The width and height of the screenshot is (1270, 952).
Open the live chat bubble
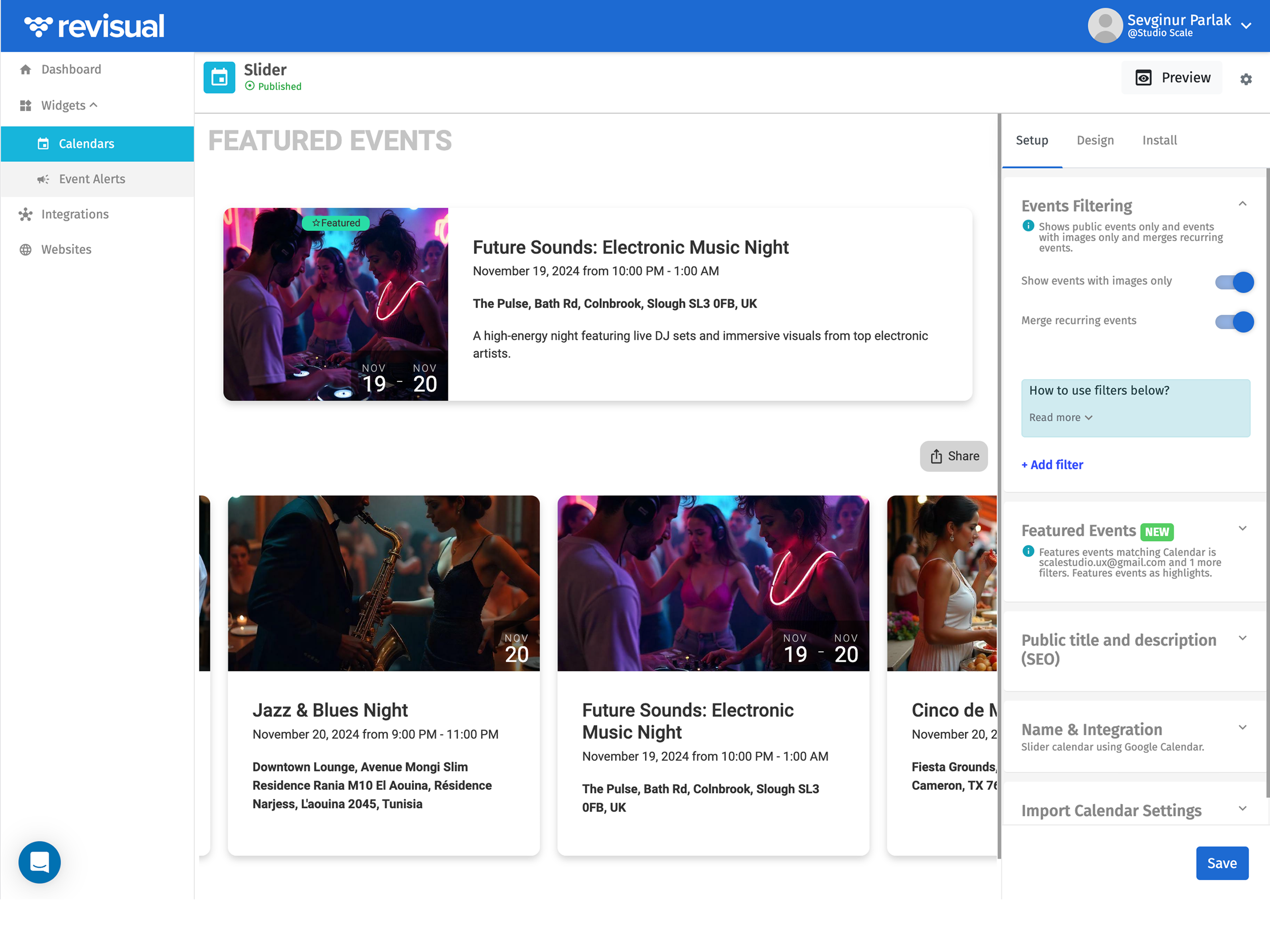40,862
